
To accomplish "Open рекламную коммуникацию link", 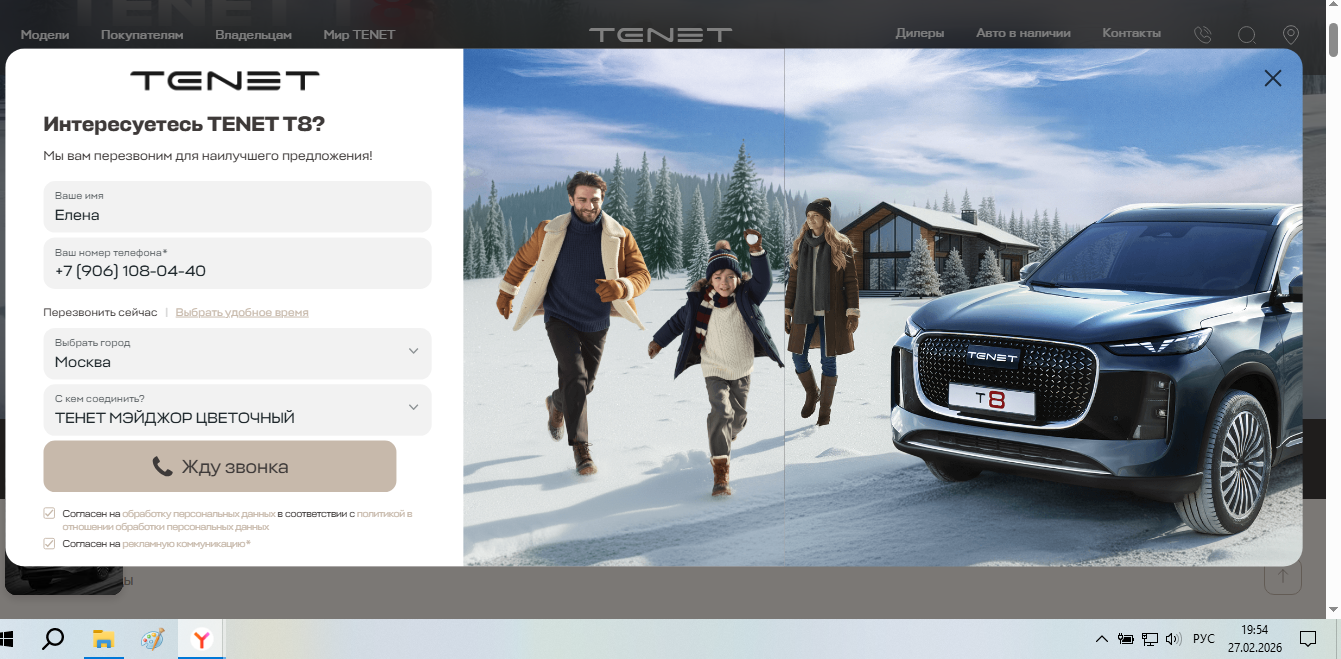I will pos(184,543).
